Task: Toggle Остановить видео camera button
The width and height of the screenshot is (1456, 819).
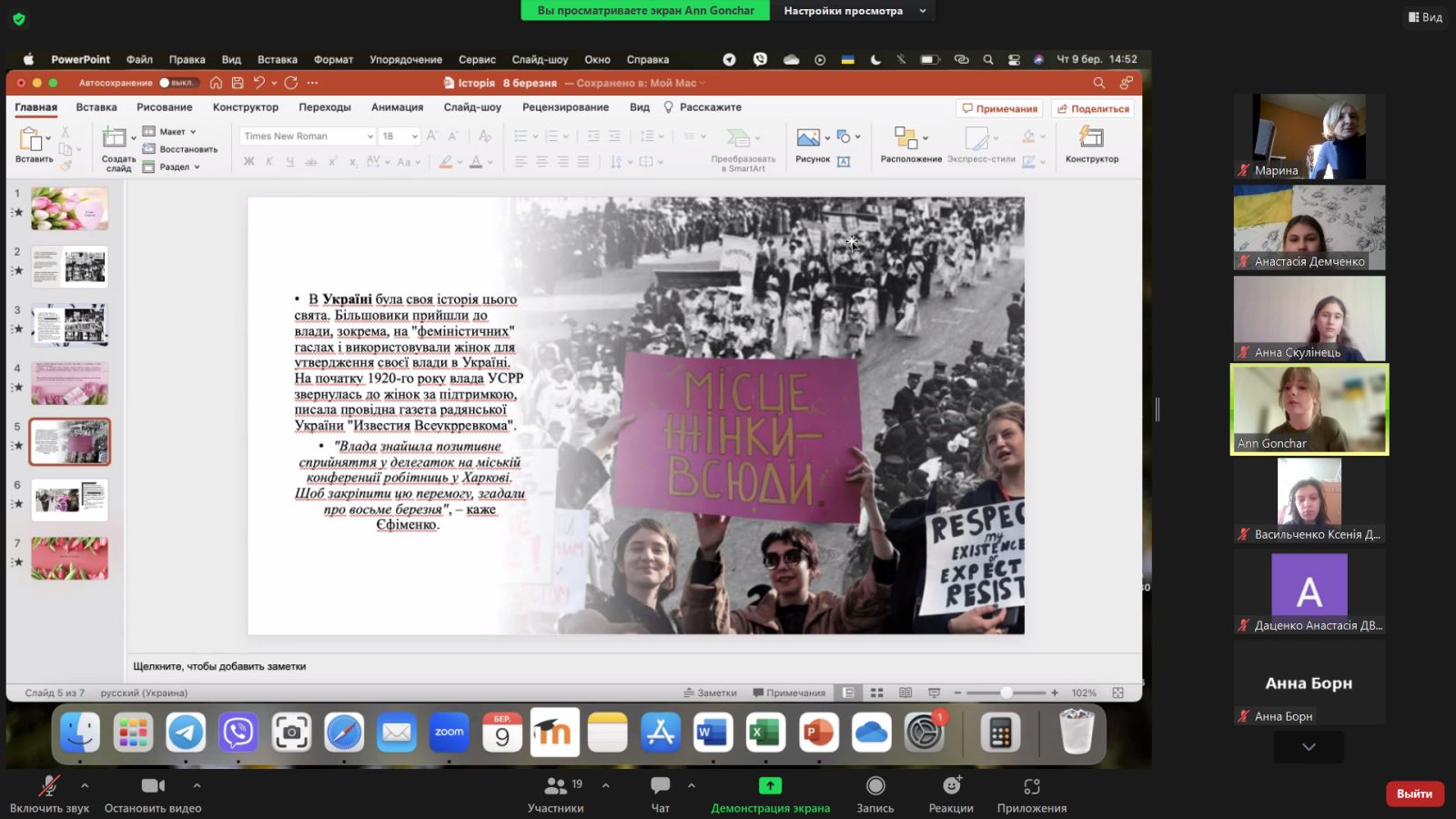Action: click(153, 794)
